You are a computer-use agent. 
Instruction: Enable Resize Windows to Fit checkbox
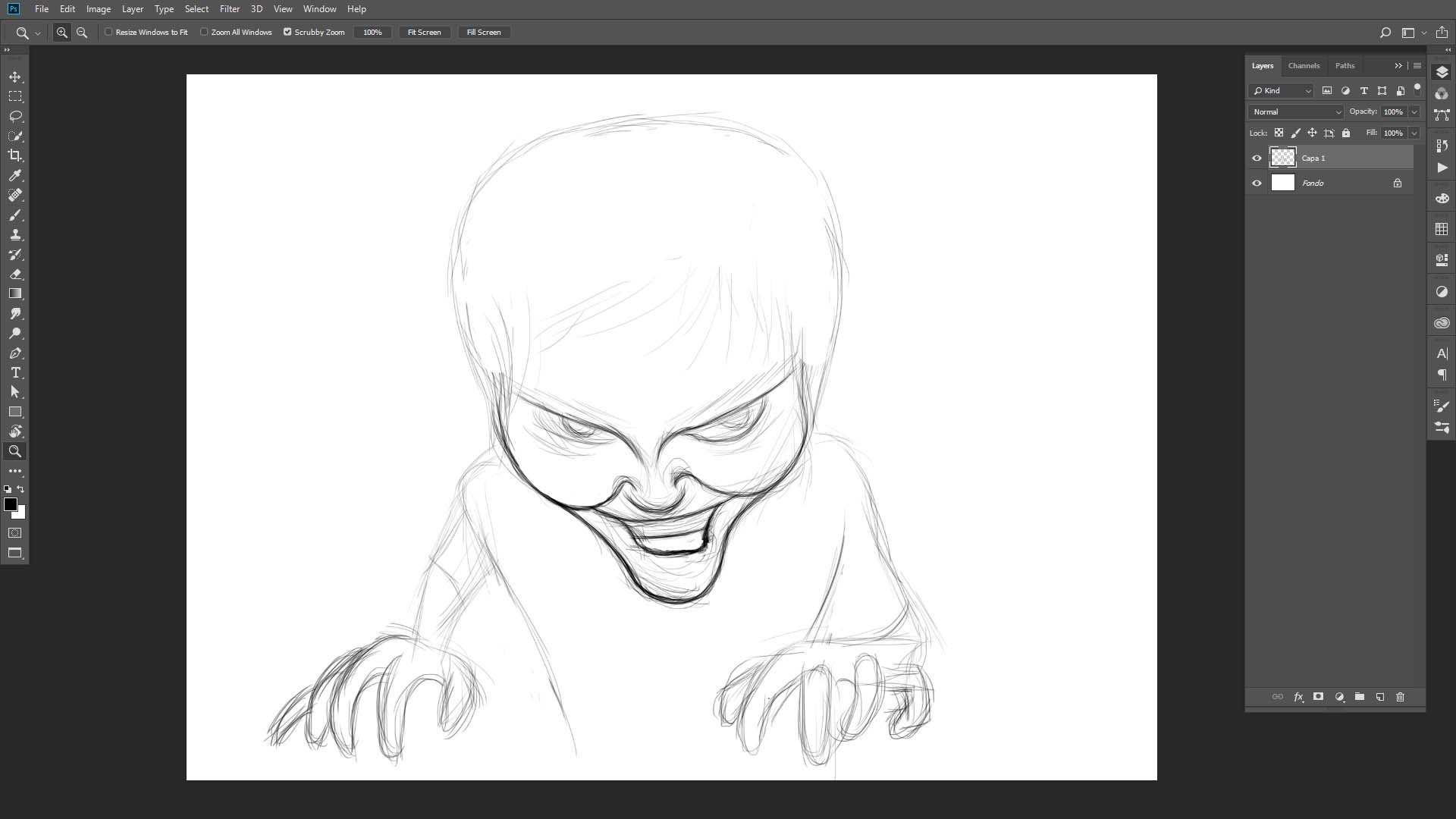108,32
